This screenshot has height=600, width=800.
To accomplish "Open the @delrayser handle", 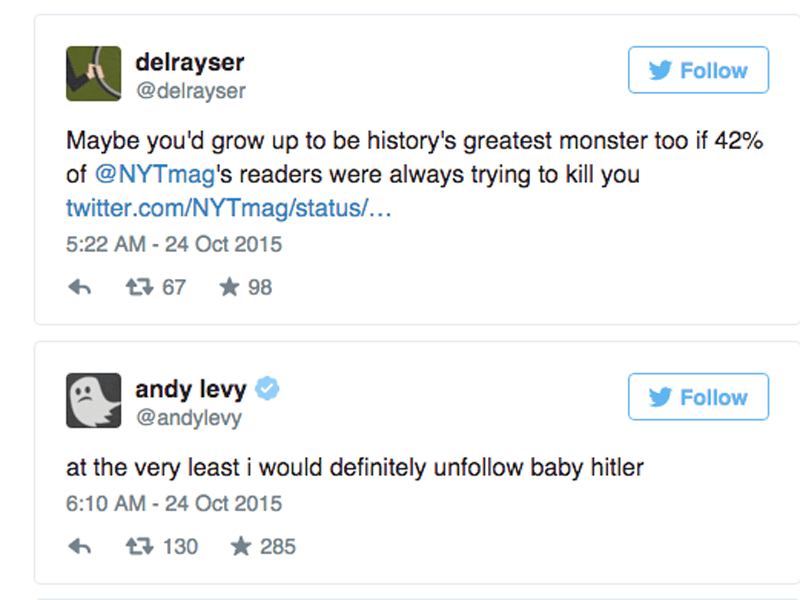I will tap(190, 91).
